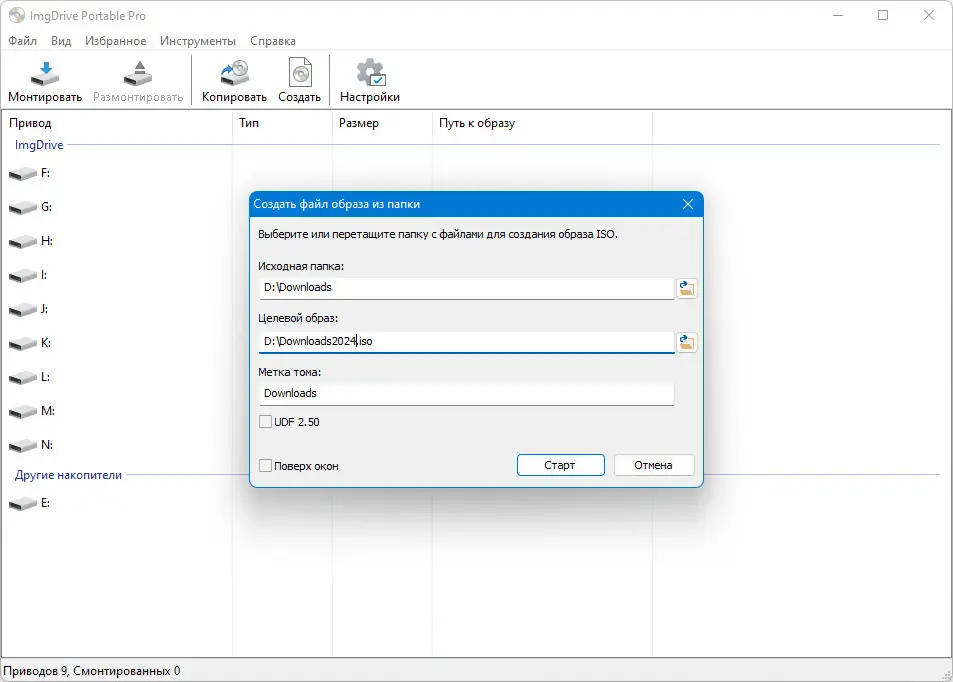The height and width of the screenshot is (682, 953).
Task: Select virtual drive G: icon
Action: click(x=23, y=208)
